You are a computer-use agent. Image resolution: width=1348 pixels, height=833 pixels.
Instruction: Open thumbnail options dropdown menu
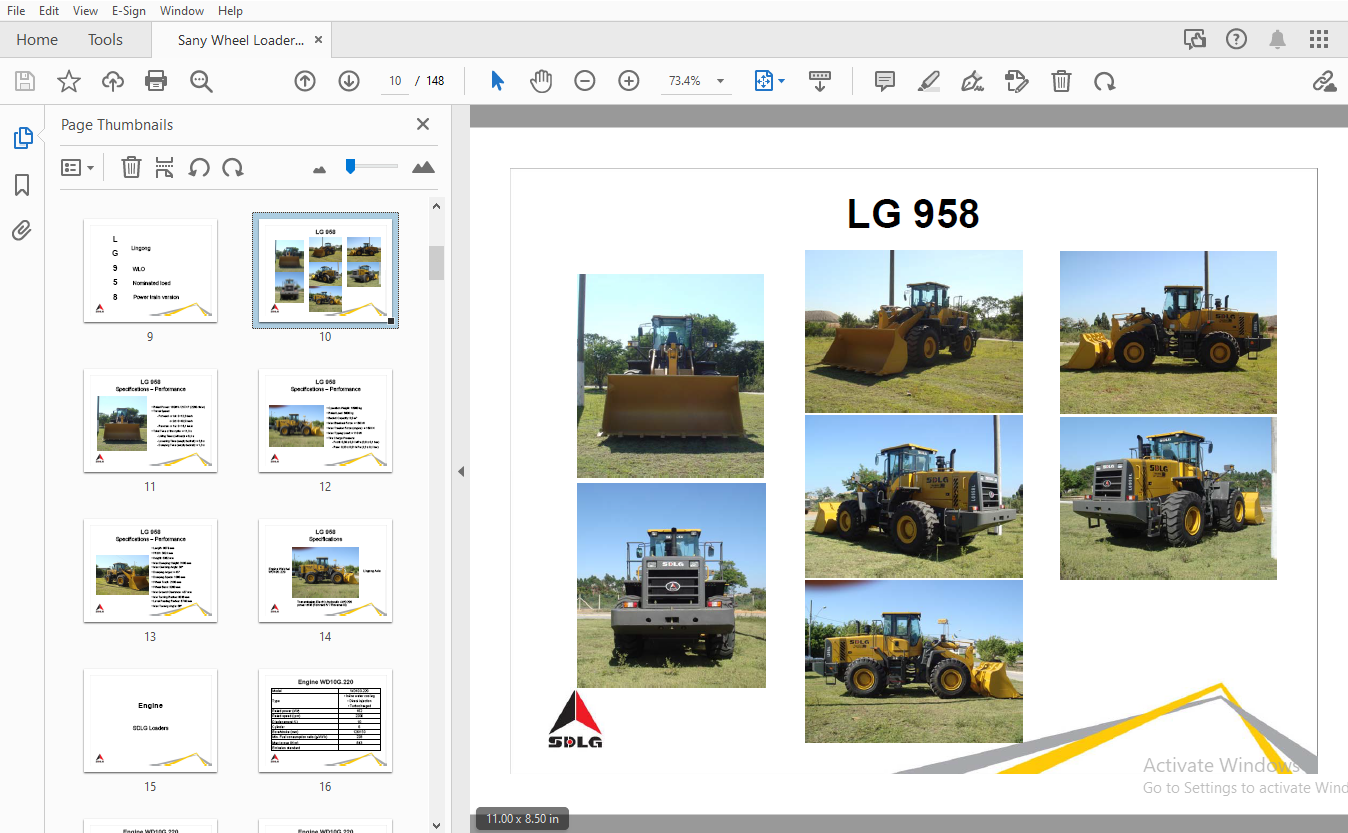(x=77, y=167)
